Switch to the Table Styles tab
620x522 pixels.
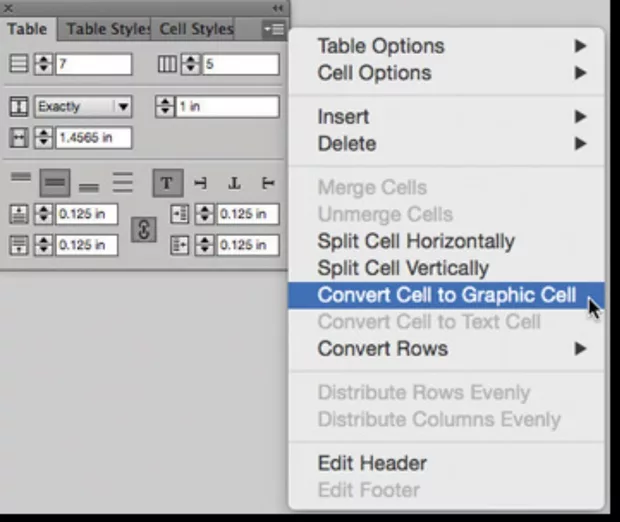click(x=107, y=29)
